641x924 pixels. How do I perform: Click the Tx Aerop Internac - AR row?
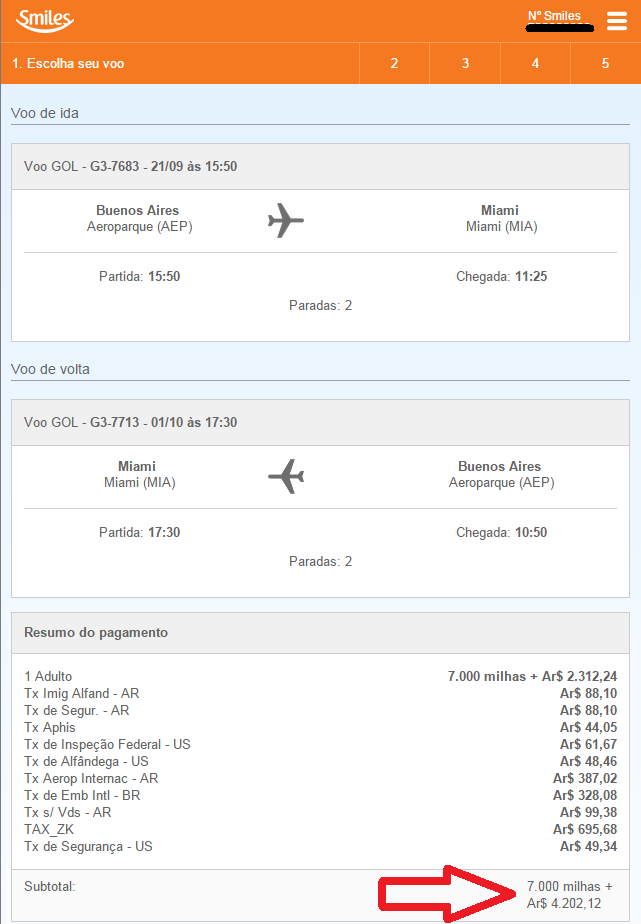tap(320, 778)
